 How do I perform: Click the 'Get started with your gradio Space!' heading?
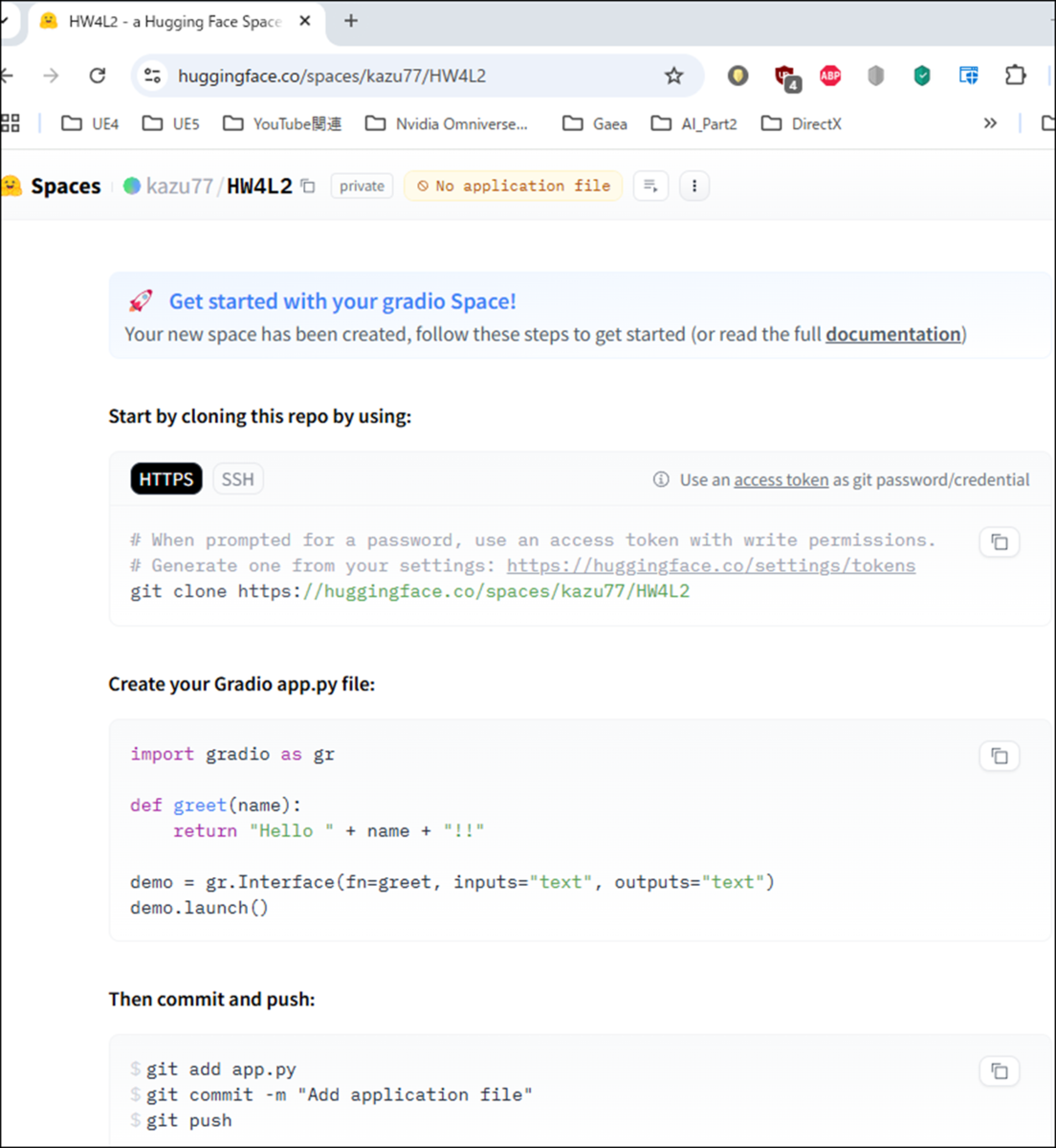pos(342,301)
